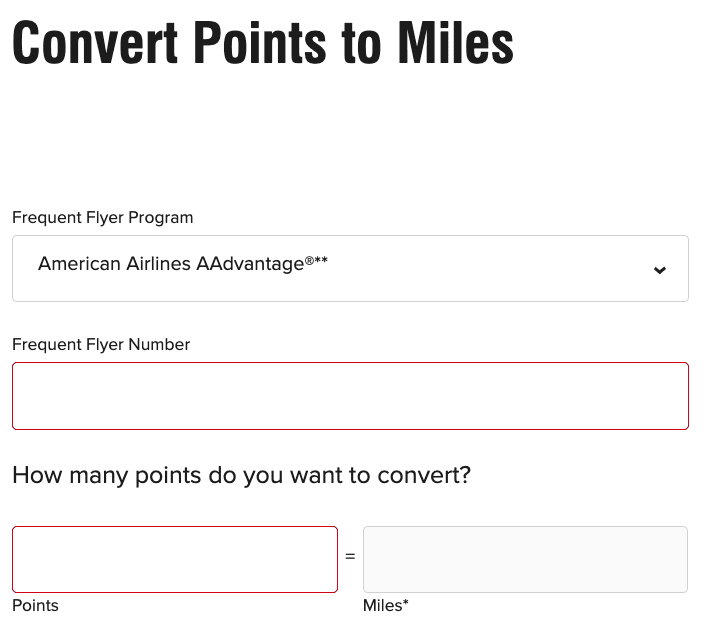Click the chevron arrow in program dropdown
The image size is (706, 636).
coord(659,270)
